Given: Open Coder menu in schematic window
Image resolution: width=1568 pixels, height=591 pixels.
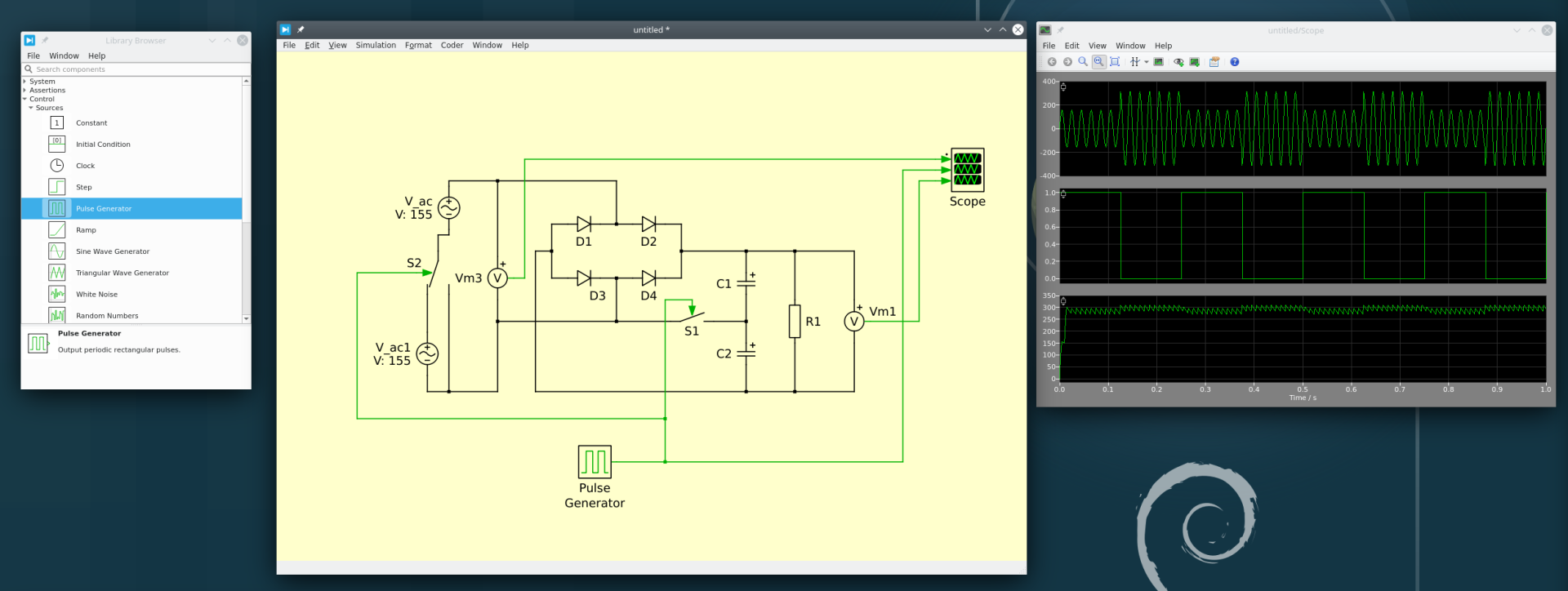Looking at the screenshot, I should tap(452, 45).
